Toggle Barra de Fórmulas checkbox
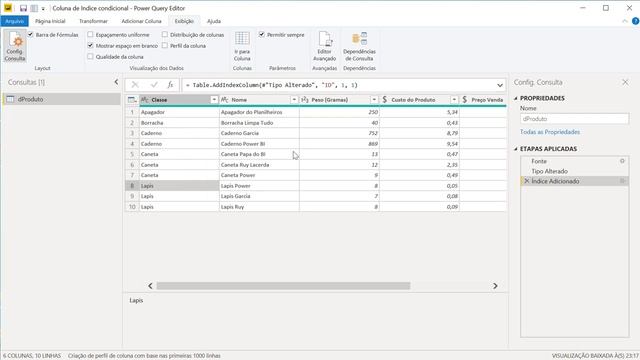640x360 pixels. (31, 35)
